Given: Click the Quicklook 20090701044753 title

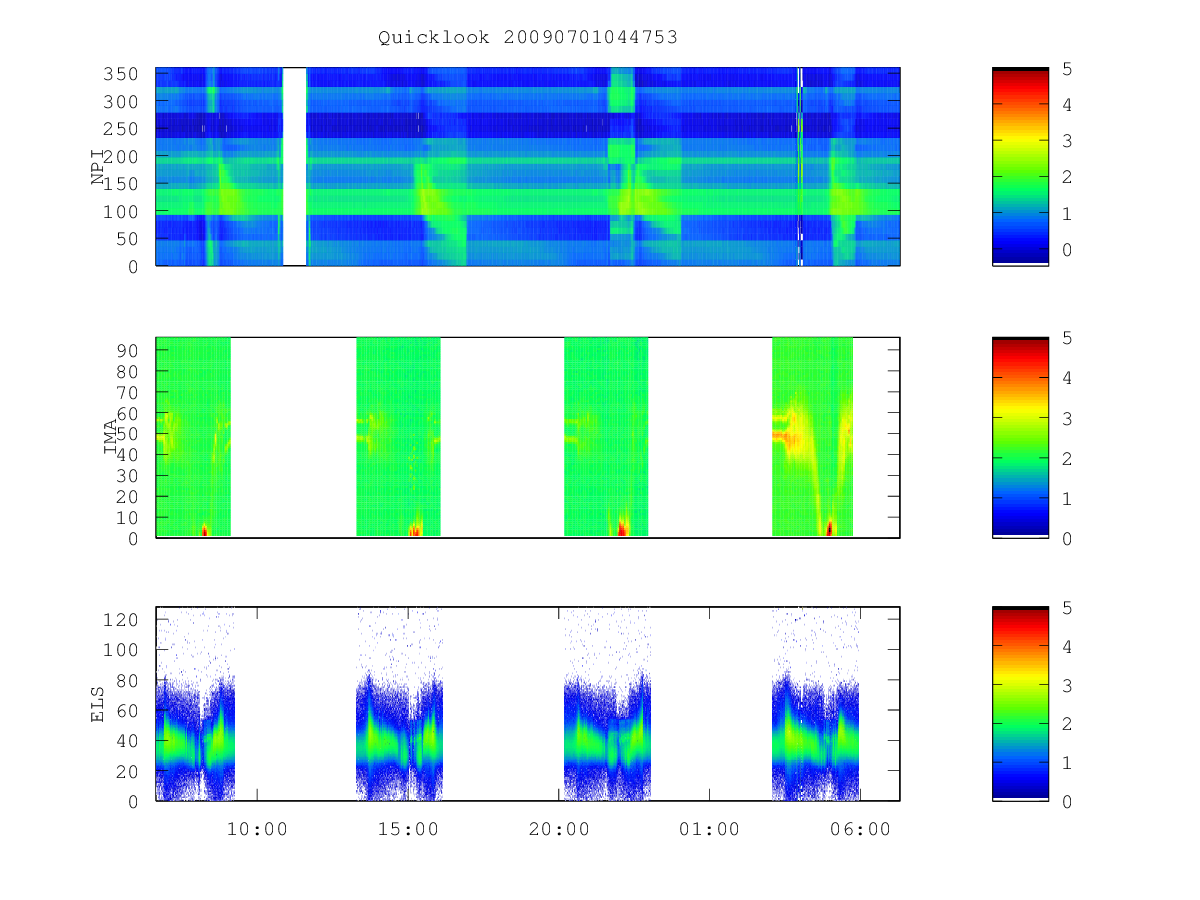Looking at the screenshot, I should [x=528, y=38].
